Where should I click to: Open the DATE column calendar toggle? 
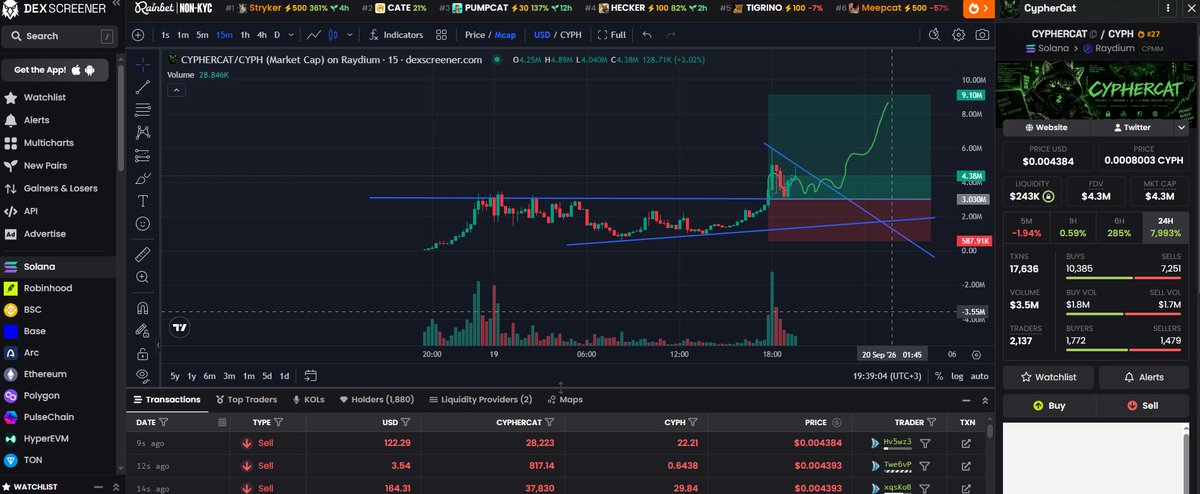[221, 422]
